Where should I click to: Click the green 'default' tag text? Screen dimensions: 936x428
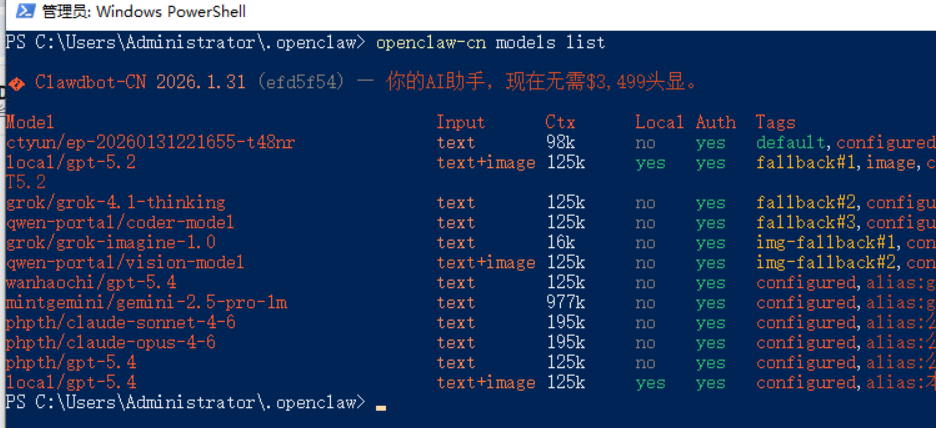[791, 143]
